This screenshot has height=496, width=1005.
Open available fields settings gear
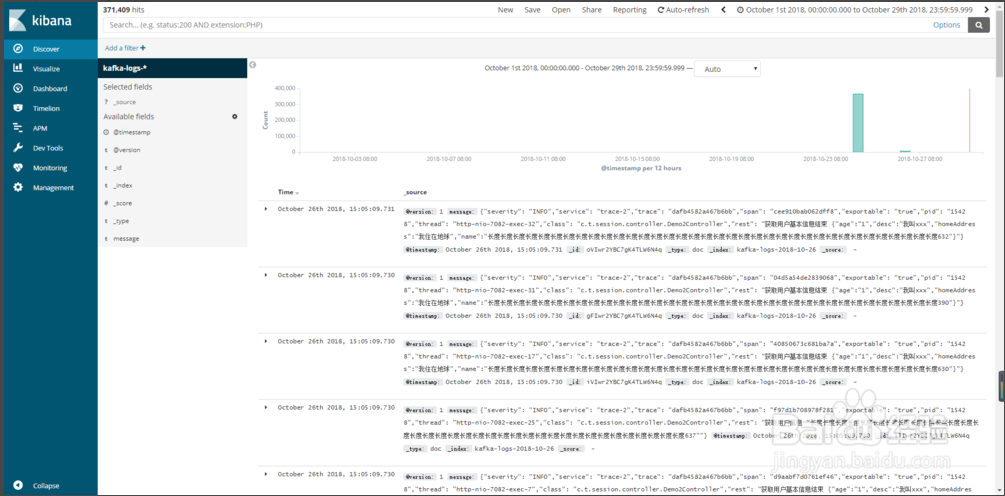coord(235,117)
